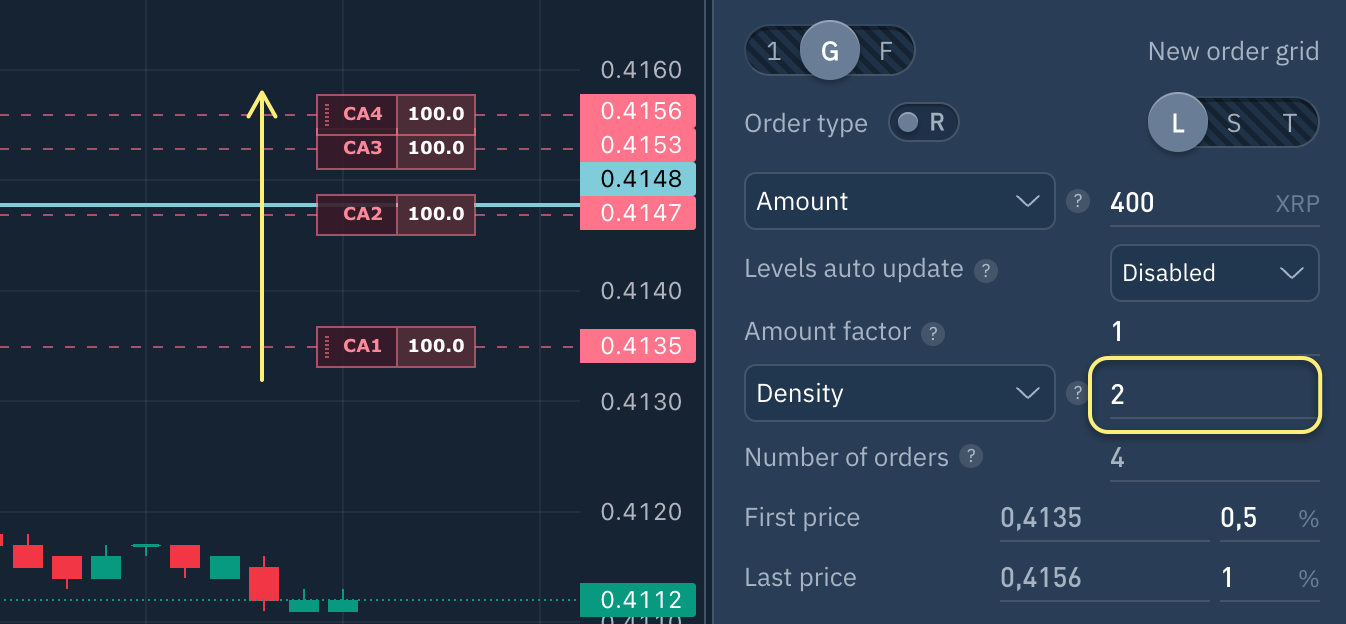The height and width of the screenshot is (624, 1346).
Task: Click help icon beside Levels auto update
Action: pos(986,270)
